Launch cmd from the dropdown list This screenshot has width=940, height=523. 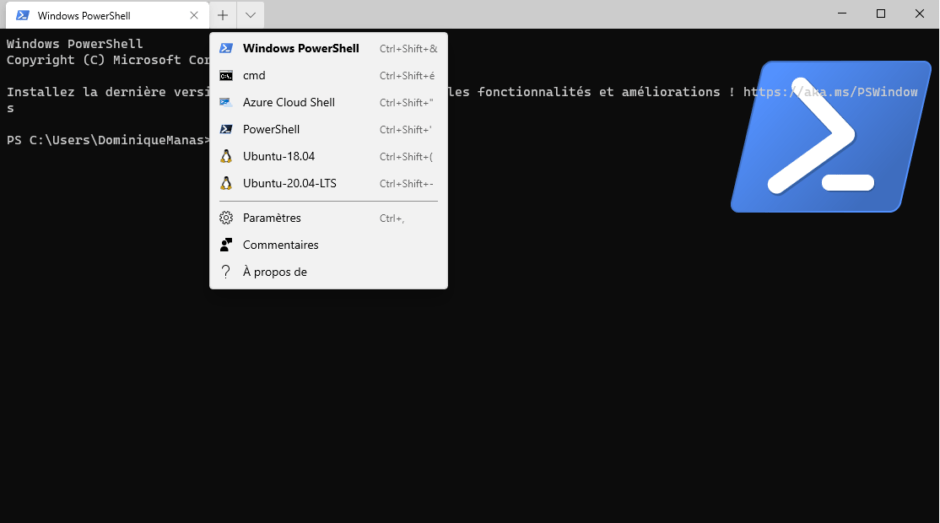254,75
